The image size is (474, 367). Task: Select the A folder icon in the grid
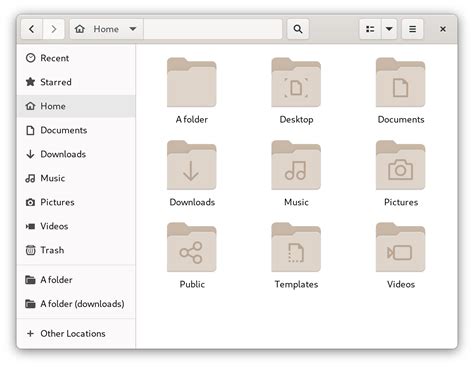[192, 82]
